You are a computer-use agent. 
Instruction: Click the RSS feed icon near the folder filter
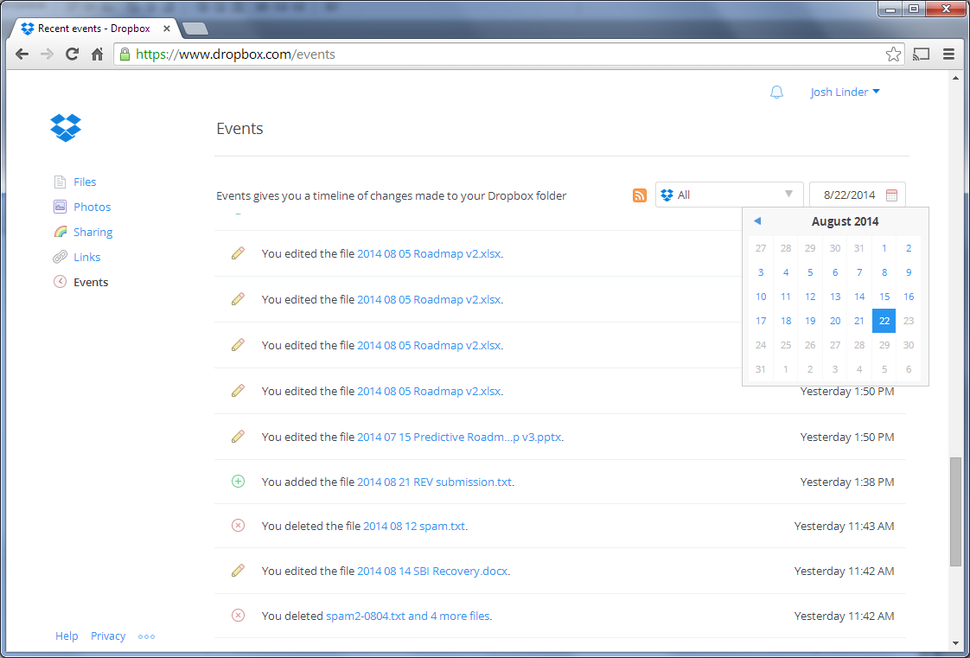click(639, 195)
